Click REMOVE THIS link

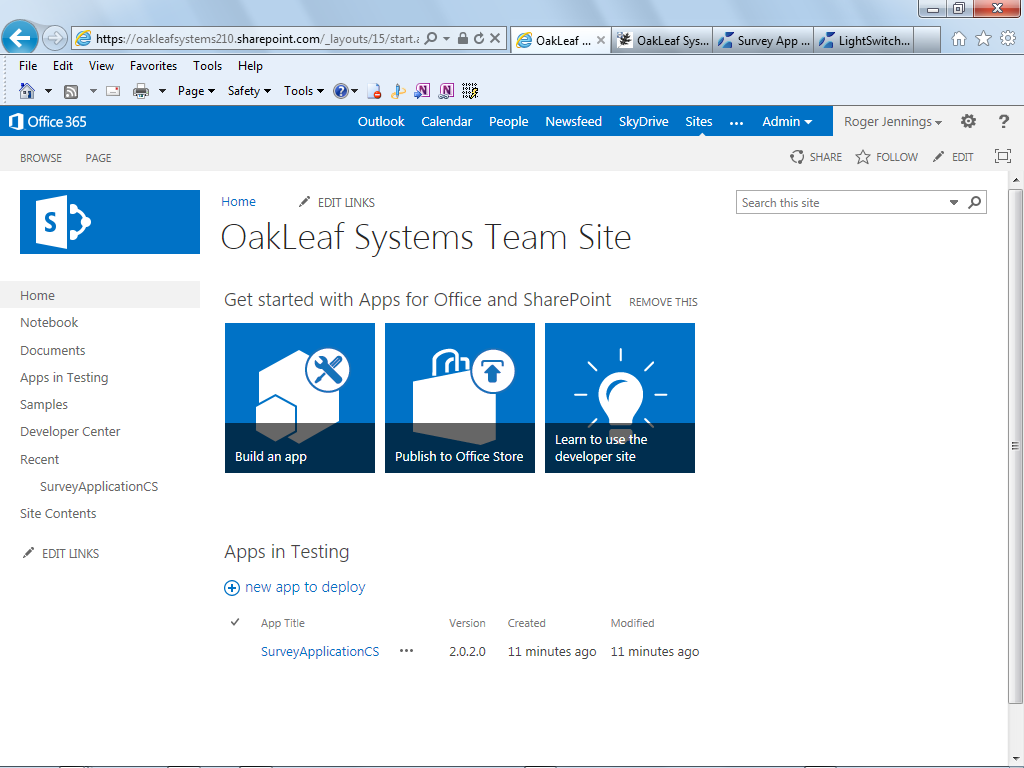click(x=663, y=302)
